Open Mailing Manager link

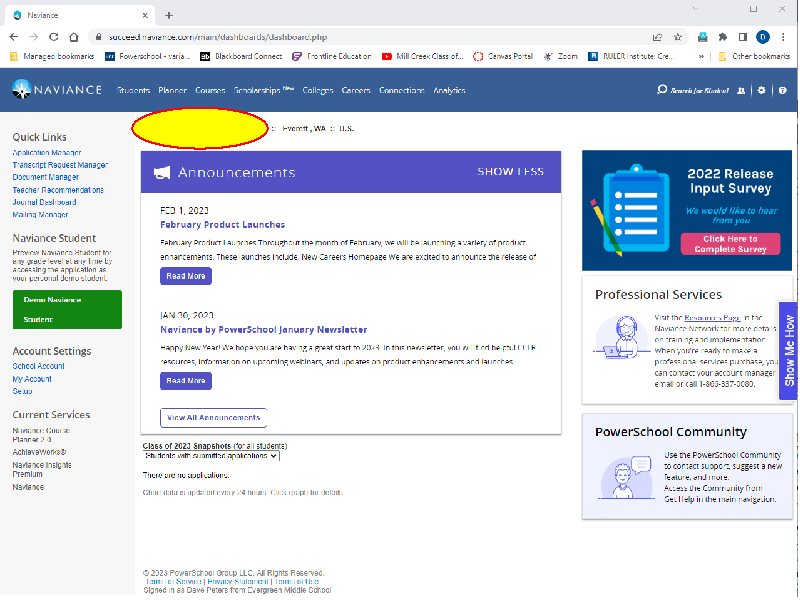pos(40,215)
